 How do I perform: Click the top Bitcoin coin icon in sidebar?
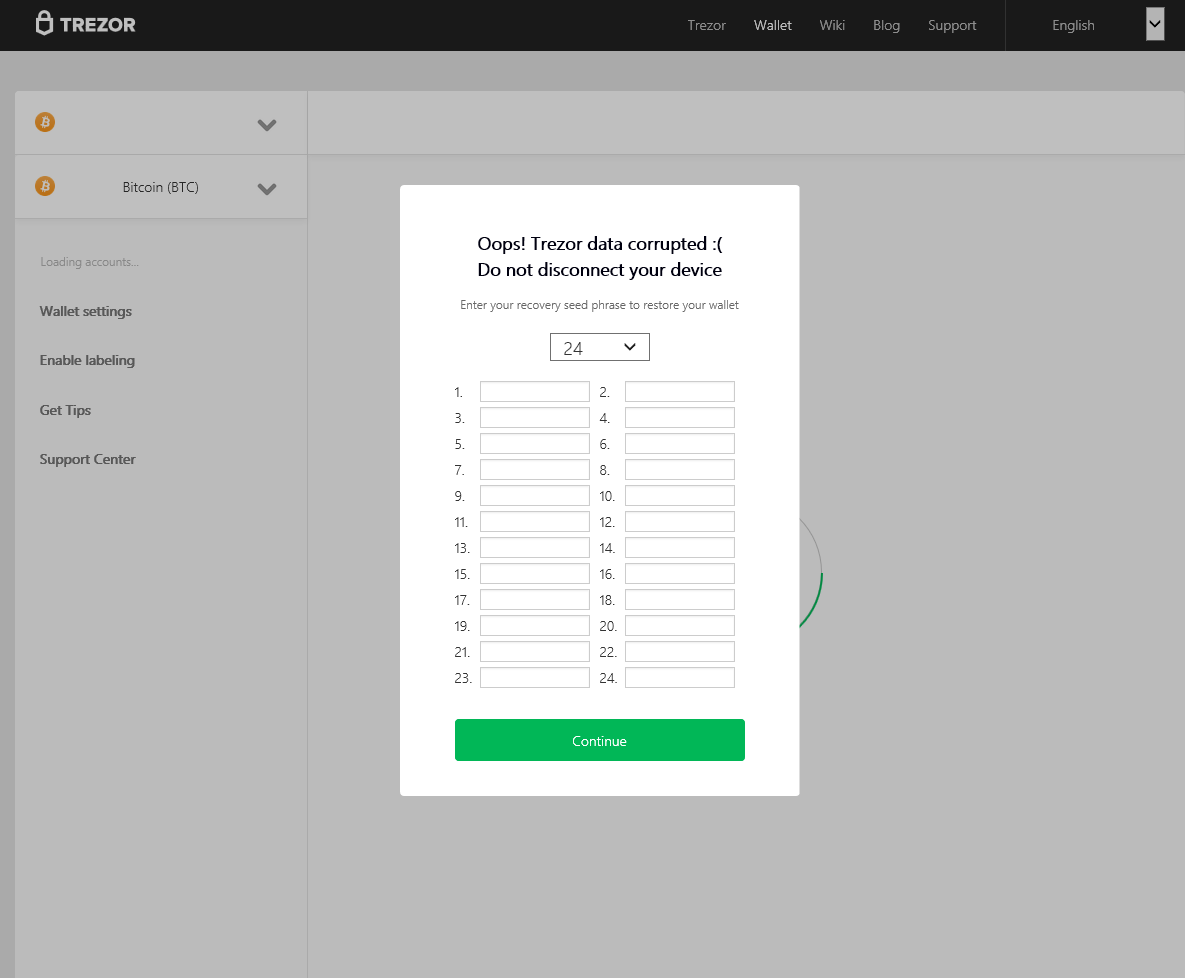tap(45, 122)
